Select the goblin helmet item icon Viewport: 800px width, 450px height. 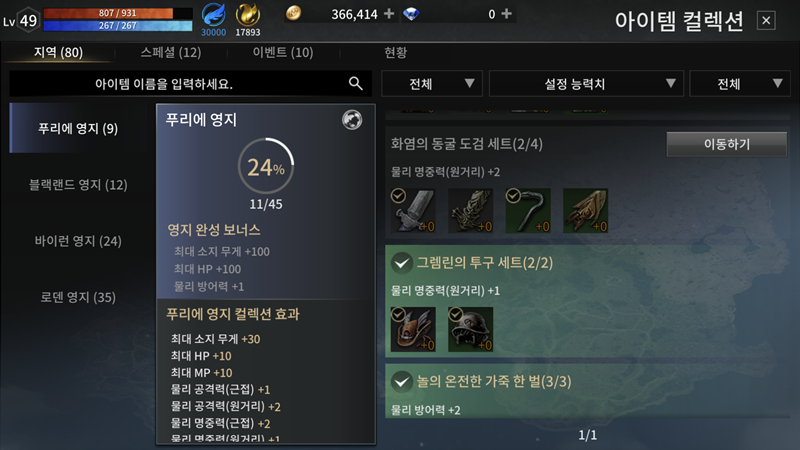(470, 329)
